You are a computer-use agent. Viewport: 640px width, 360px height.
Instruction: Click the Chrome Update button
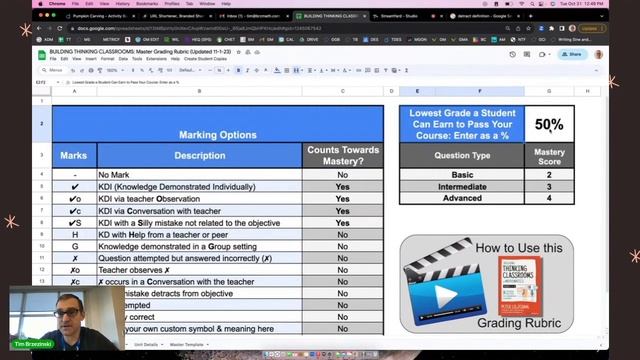(592, 29)
